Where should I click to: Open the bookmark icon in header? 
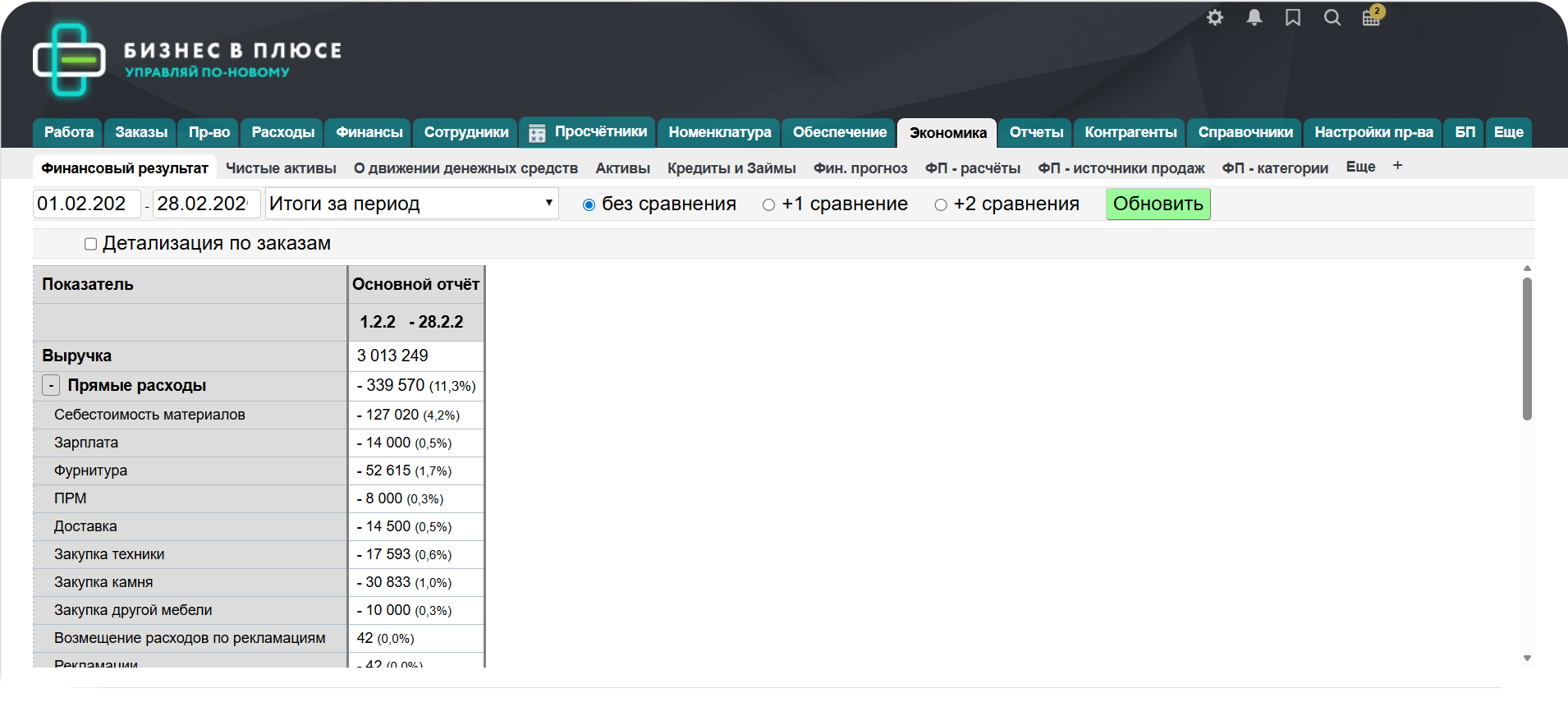[1293, 18]
